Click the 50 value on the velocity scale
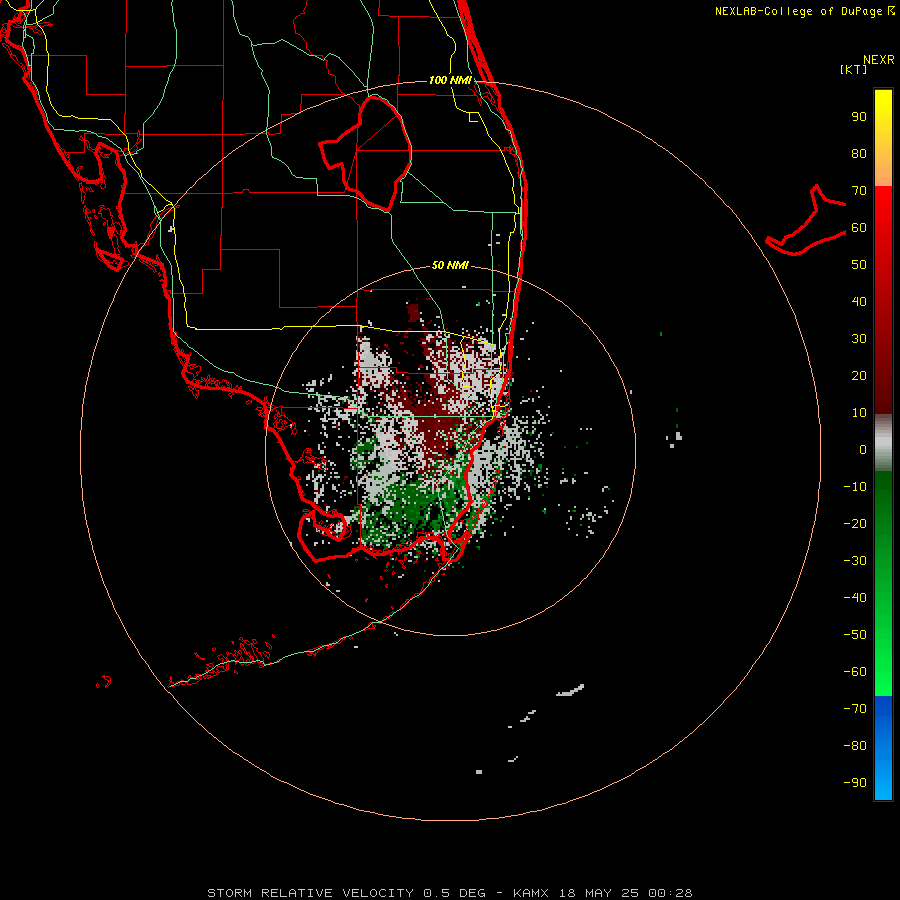 click(x=859, y=265)
